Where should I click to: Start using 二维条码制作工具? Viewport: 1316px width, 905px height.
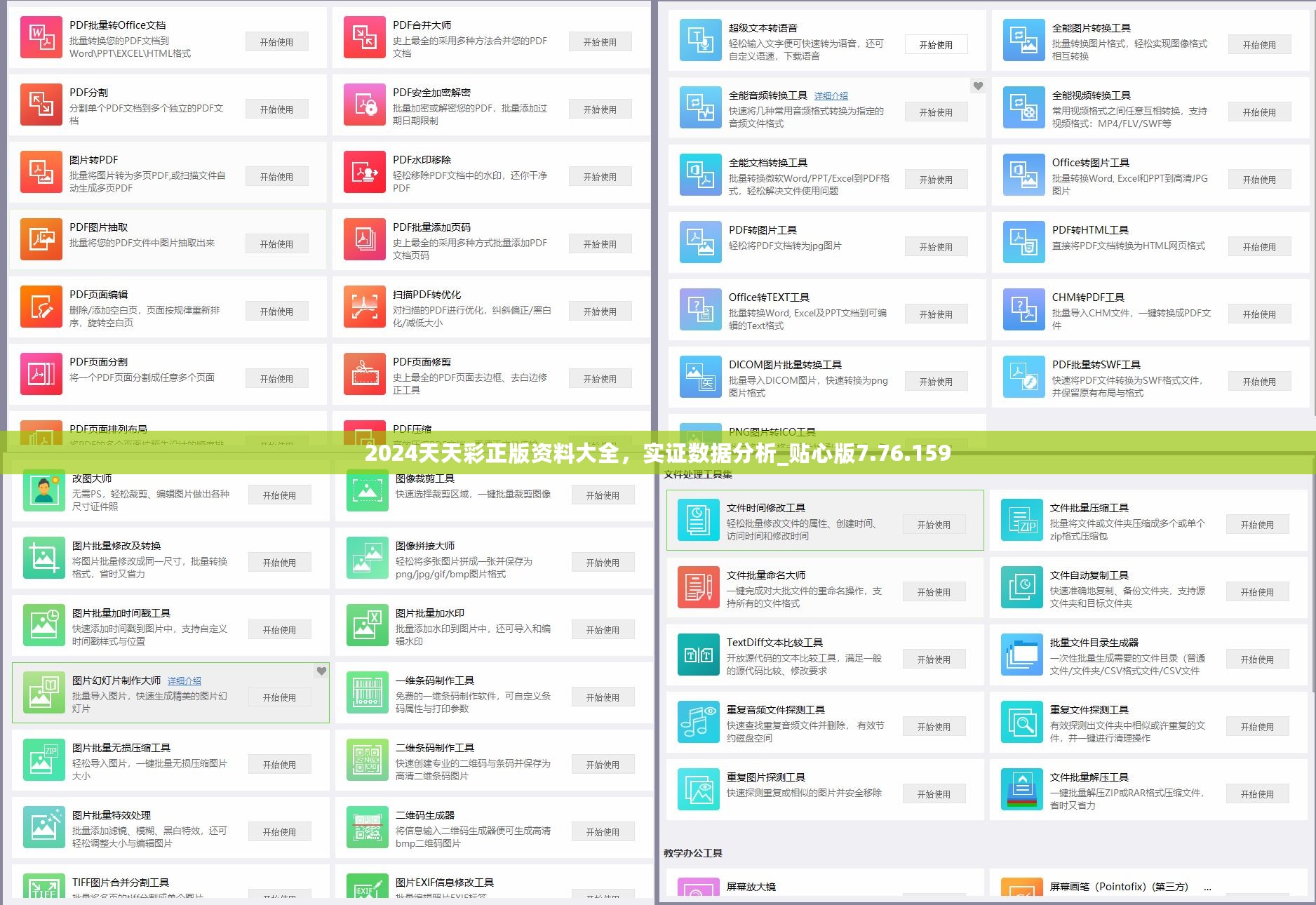[x=603, y=765]
